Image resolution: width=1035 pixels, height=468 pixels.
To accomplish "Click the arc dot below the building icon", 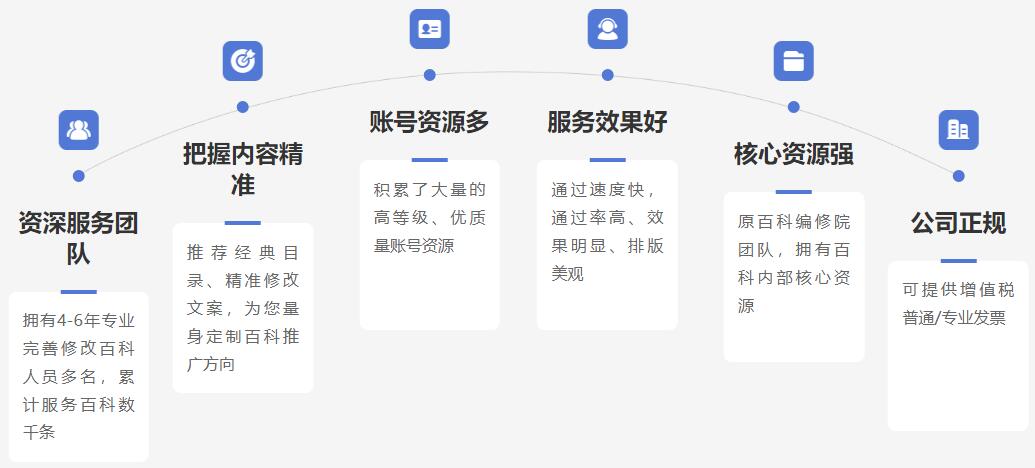I will pyautogui.click(x=958, y=176).
